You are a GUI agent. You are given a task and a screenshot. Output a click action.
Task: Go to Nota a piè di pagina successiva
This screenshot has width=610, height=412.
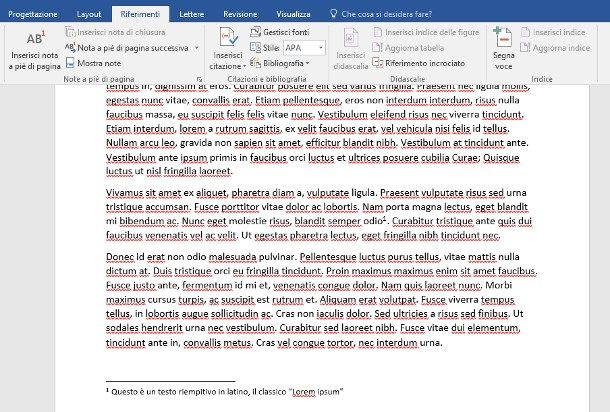point(132,48)
